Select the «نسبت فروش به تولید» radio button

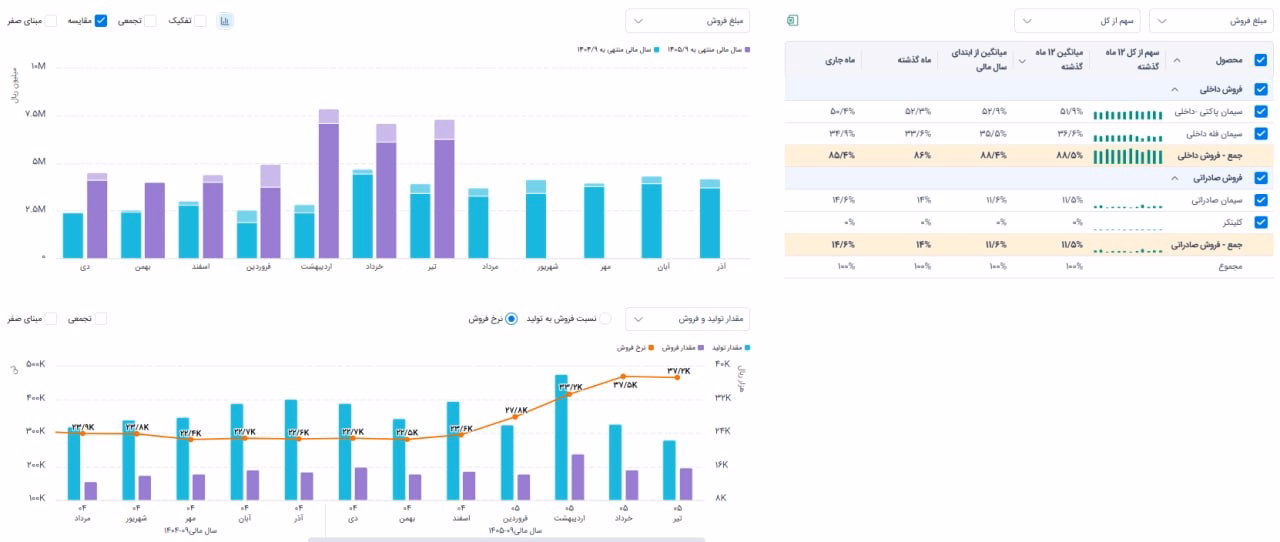[x=604, y=319]
